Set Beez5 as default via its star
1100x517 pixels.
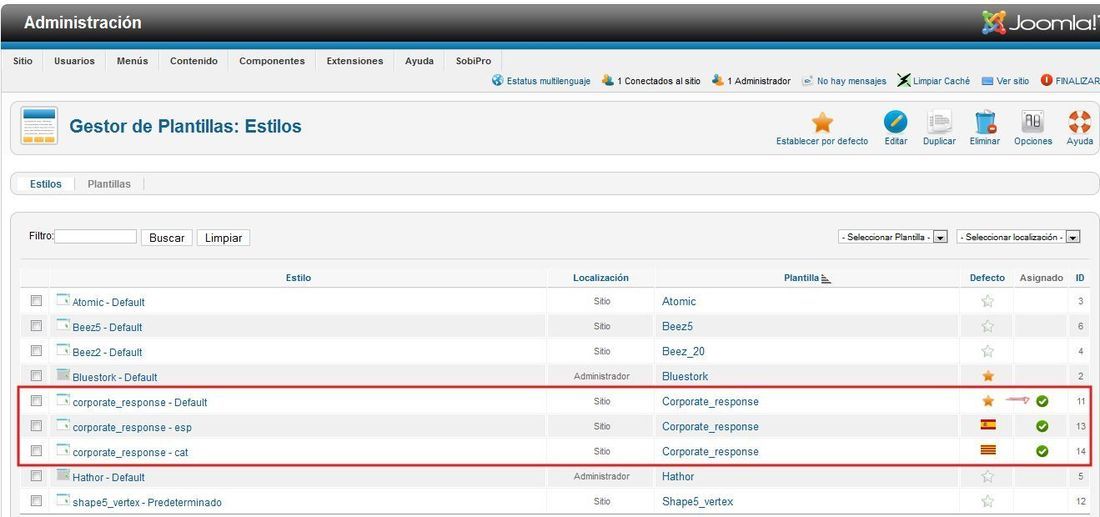tap(988, 326)
